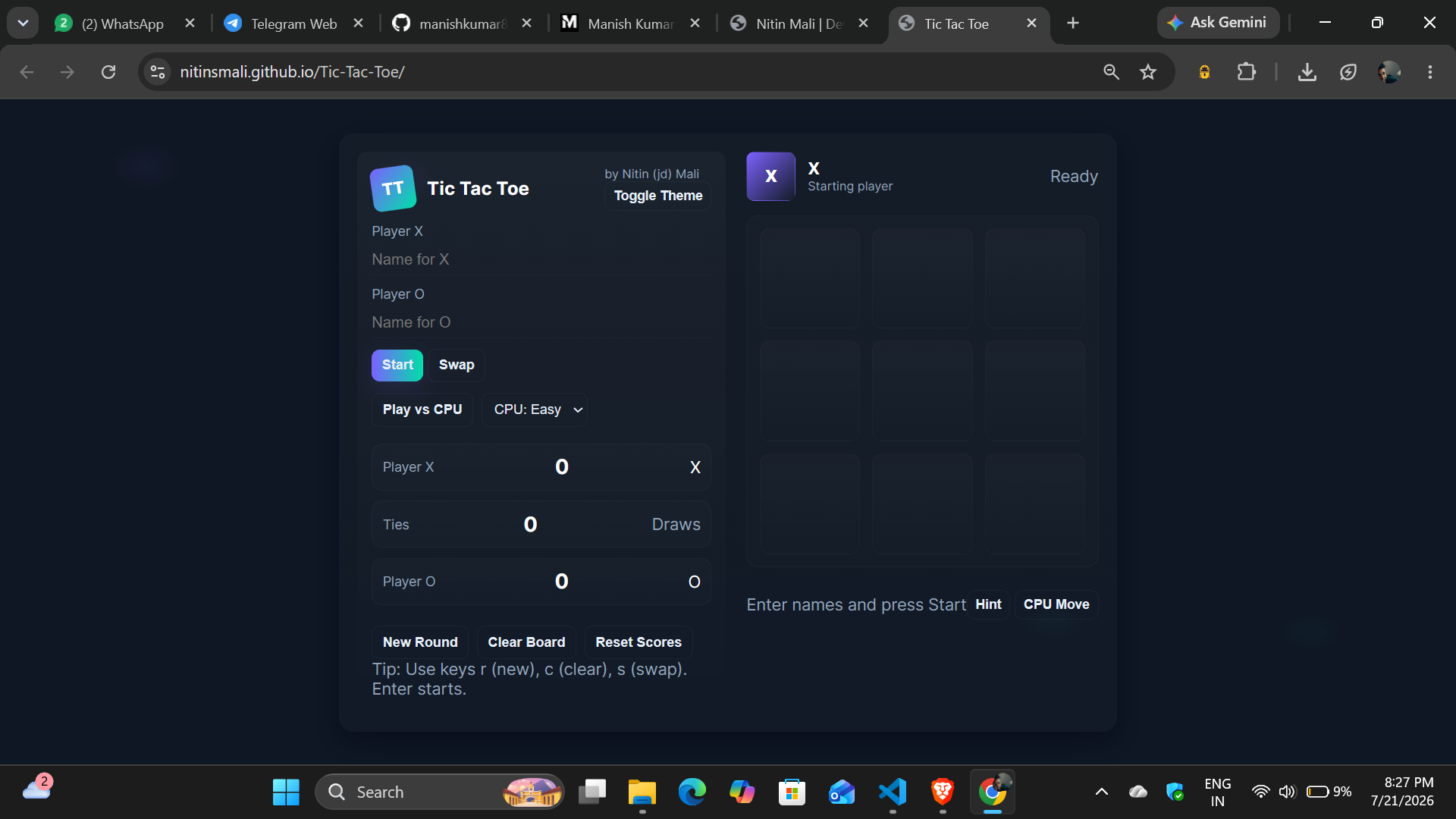
Task: Open the tab search chevron
Action: [x=23, y=24]
